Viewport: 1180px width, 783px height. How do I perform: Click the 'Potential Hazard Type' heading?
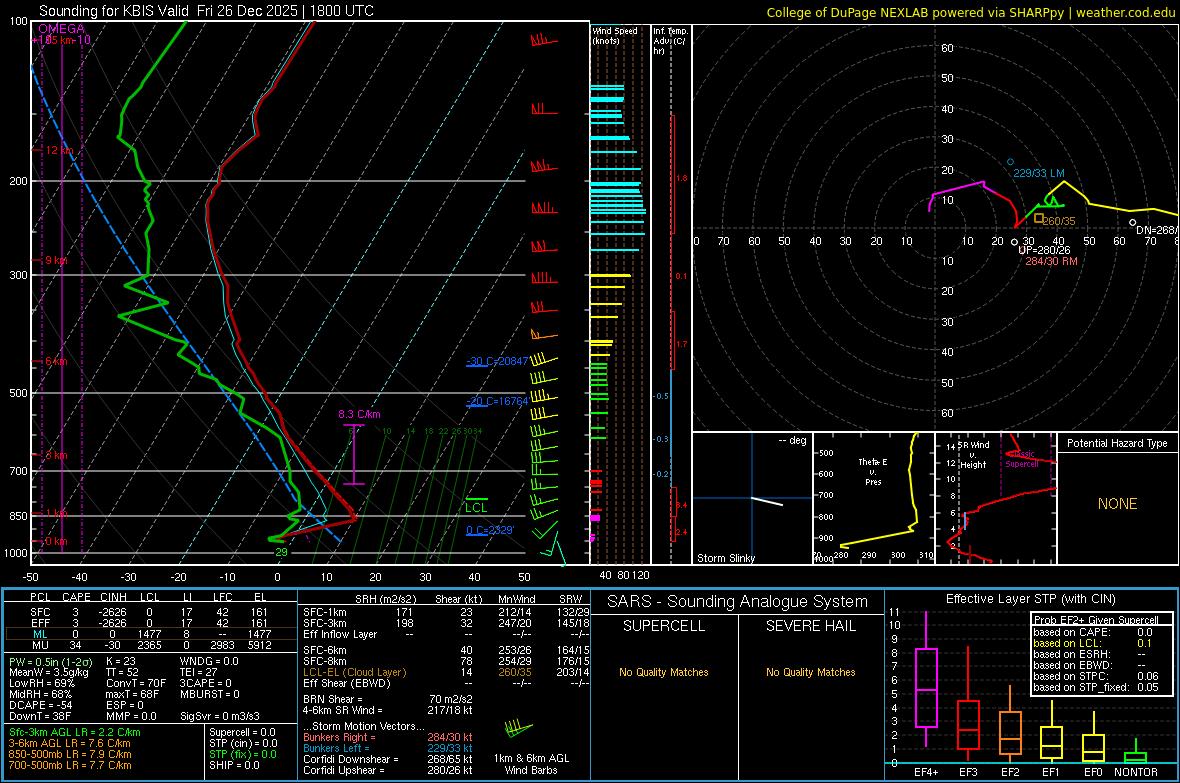[x=1117, y=443]
